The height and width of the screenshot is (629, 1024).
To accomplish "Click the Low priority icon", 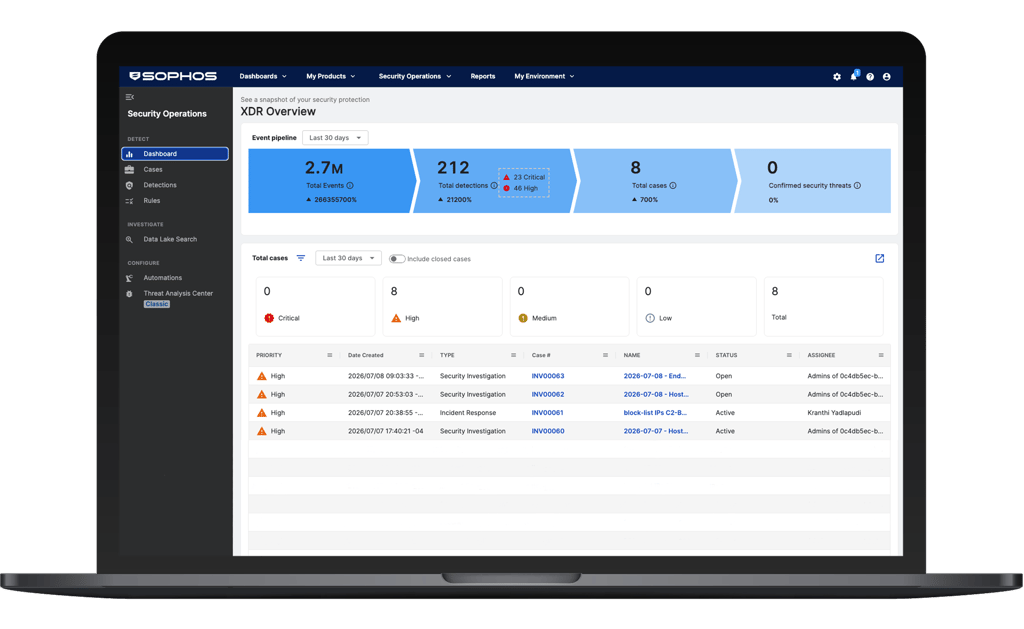I will pyautogui.click(x=650, y=318).
